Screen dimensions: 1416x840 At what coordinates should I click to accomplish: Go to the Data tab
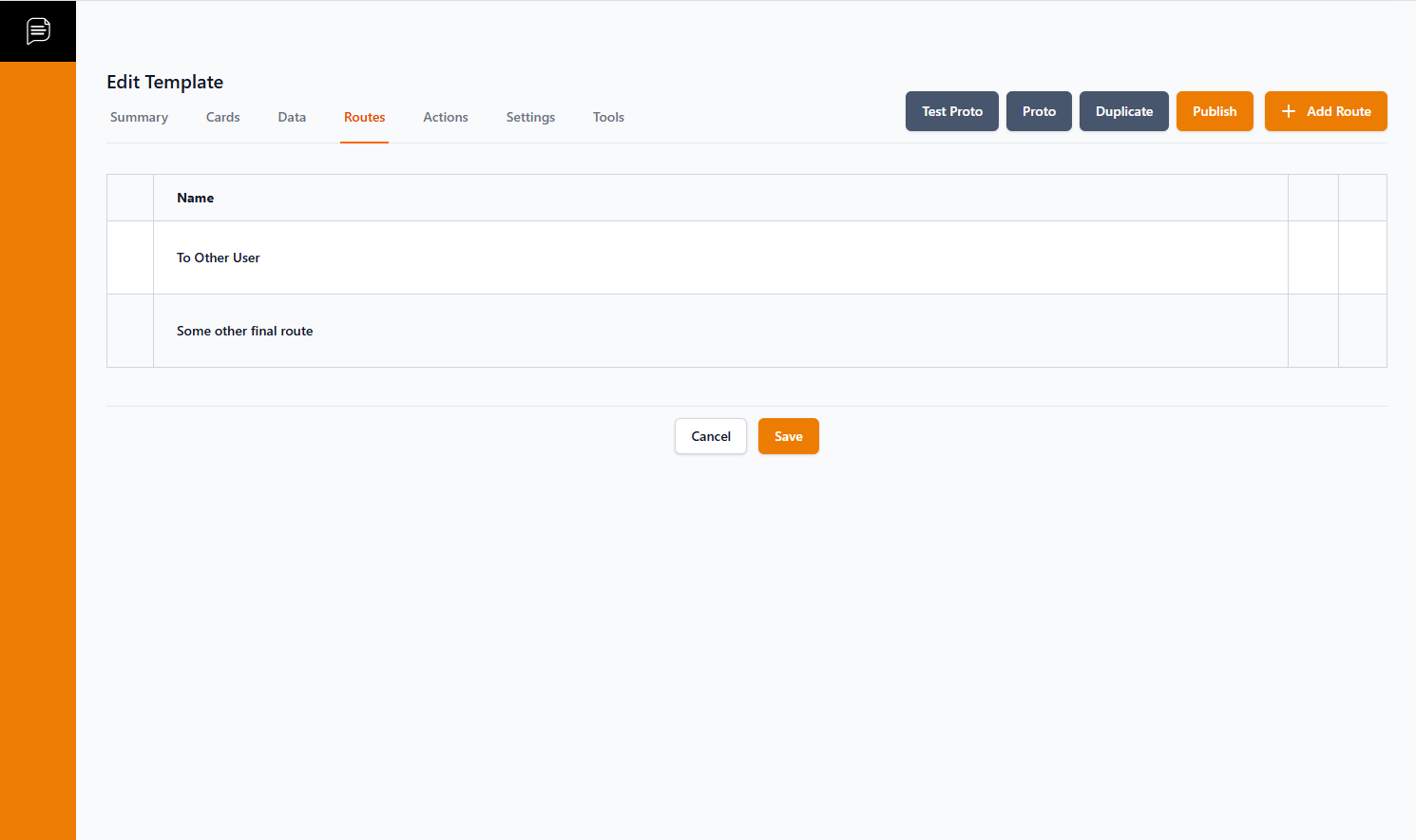point(292,117)
